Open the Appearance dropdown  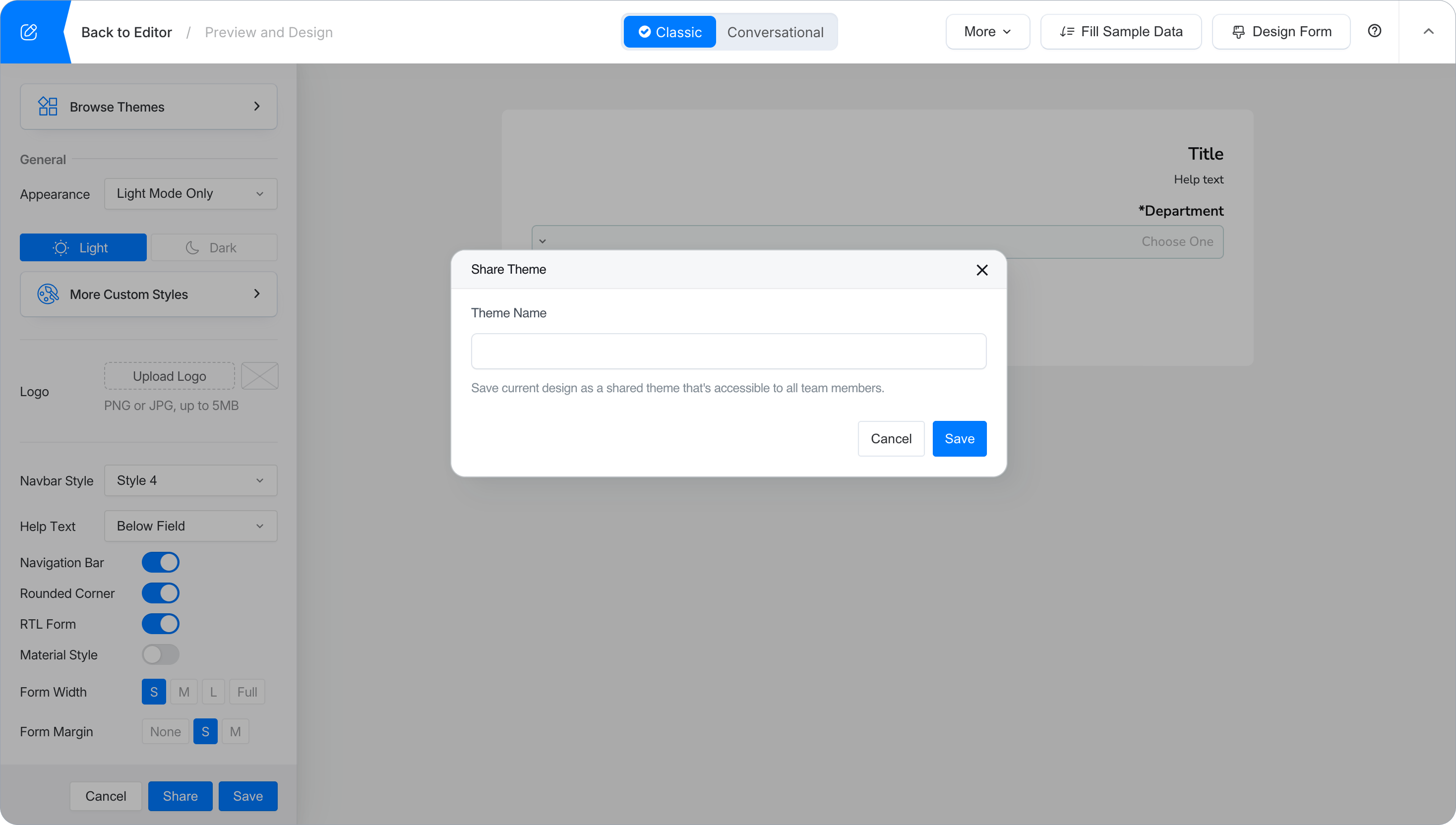tap(191, 194)
